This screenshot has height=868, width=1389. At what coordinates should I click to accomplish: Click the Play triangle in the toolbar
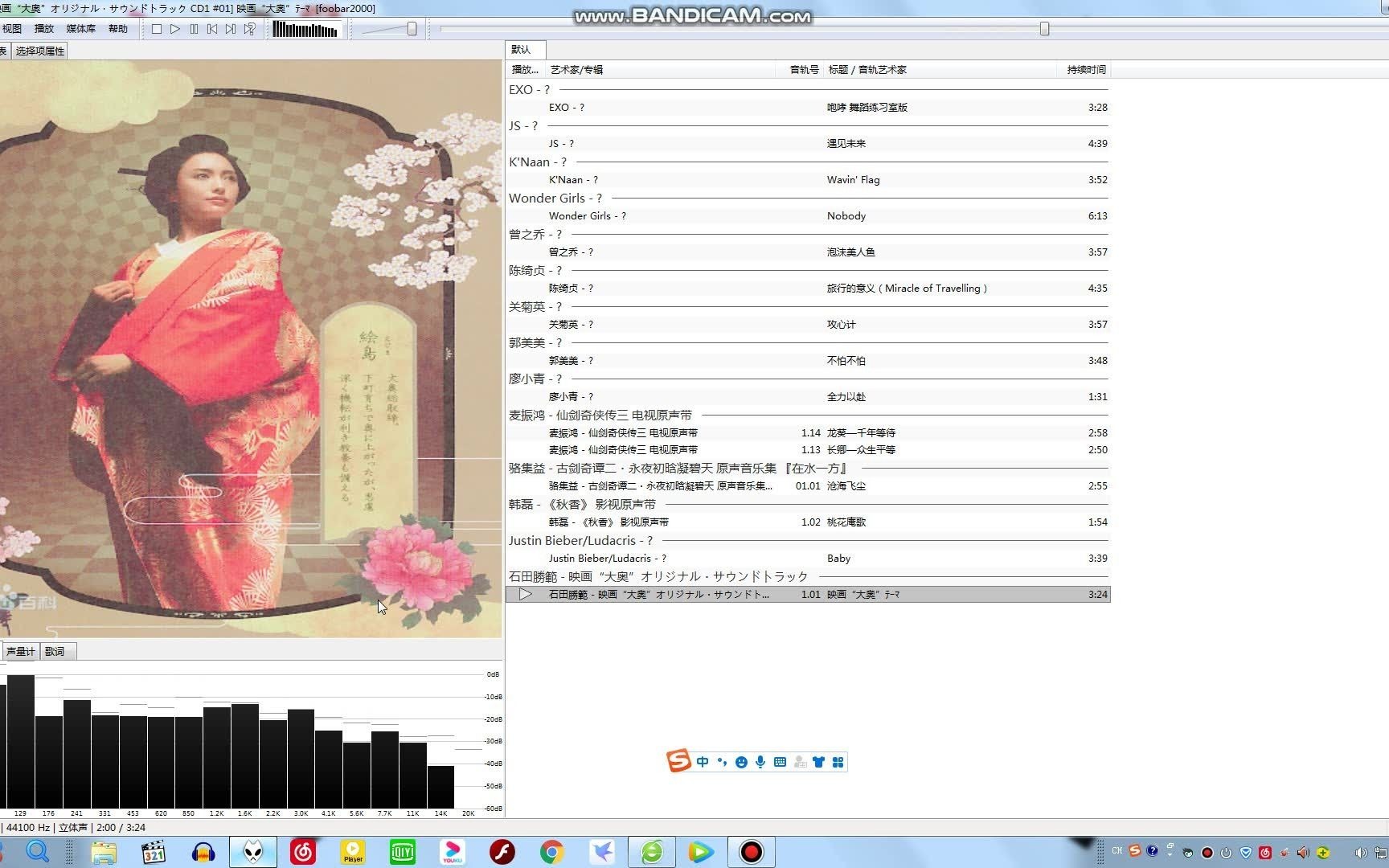(175, 29)
